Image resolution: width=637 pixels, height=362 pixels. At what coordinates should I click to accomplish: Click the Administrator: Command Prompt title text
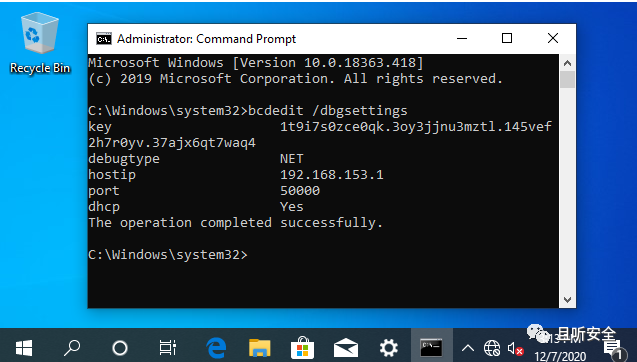206,39
